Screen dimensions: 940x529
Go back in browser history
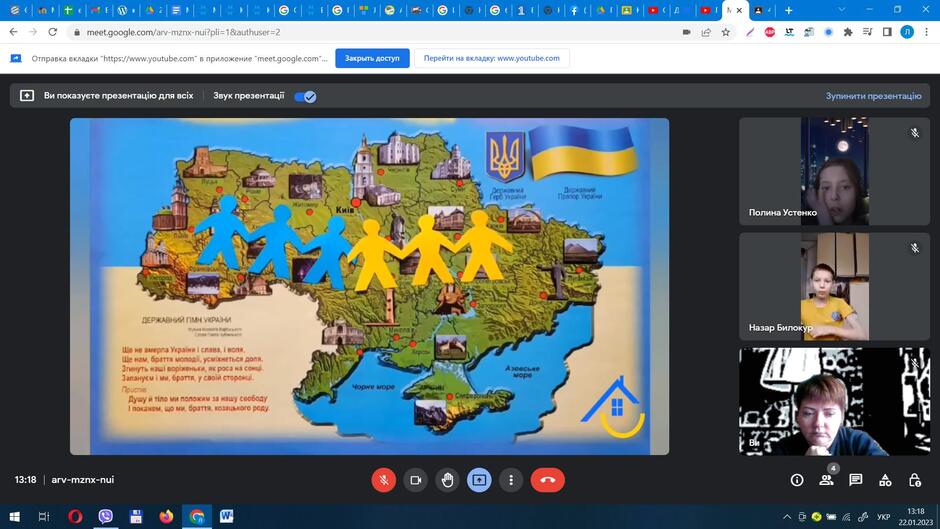(x=14, y=32)
